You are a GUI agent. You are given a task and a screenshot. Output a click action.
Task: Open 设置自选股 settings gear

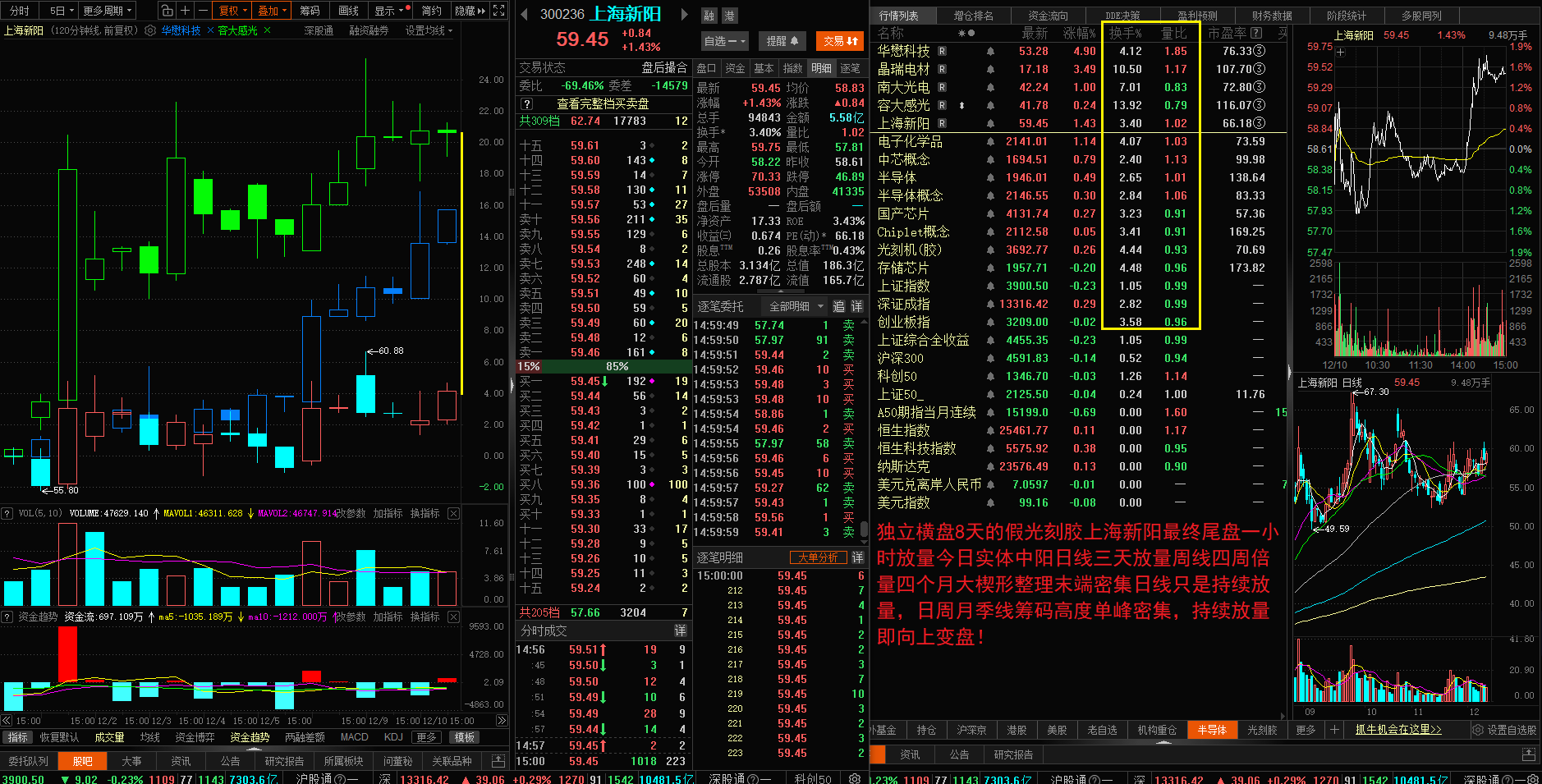pyautogui.click(x=1478, y=730)
